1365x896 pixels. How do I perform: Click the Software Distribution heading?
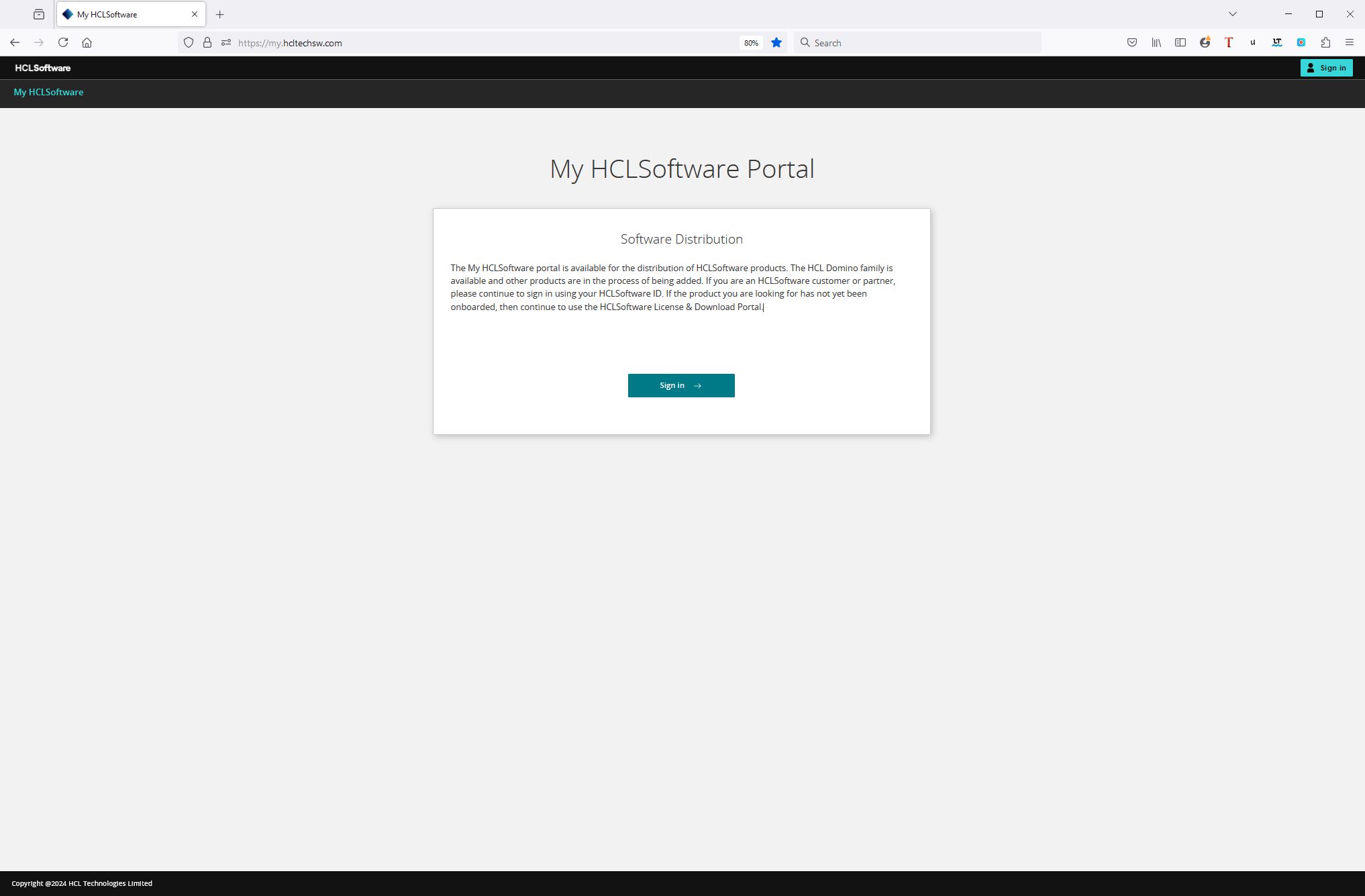tap(682, 239)
